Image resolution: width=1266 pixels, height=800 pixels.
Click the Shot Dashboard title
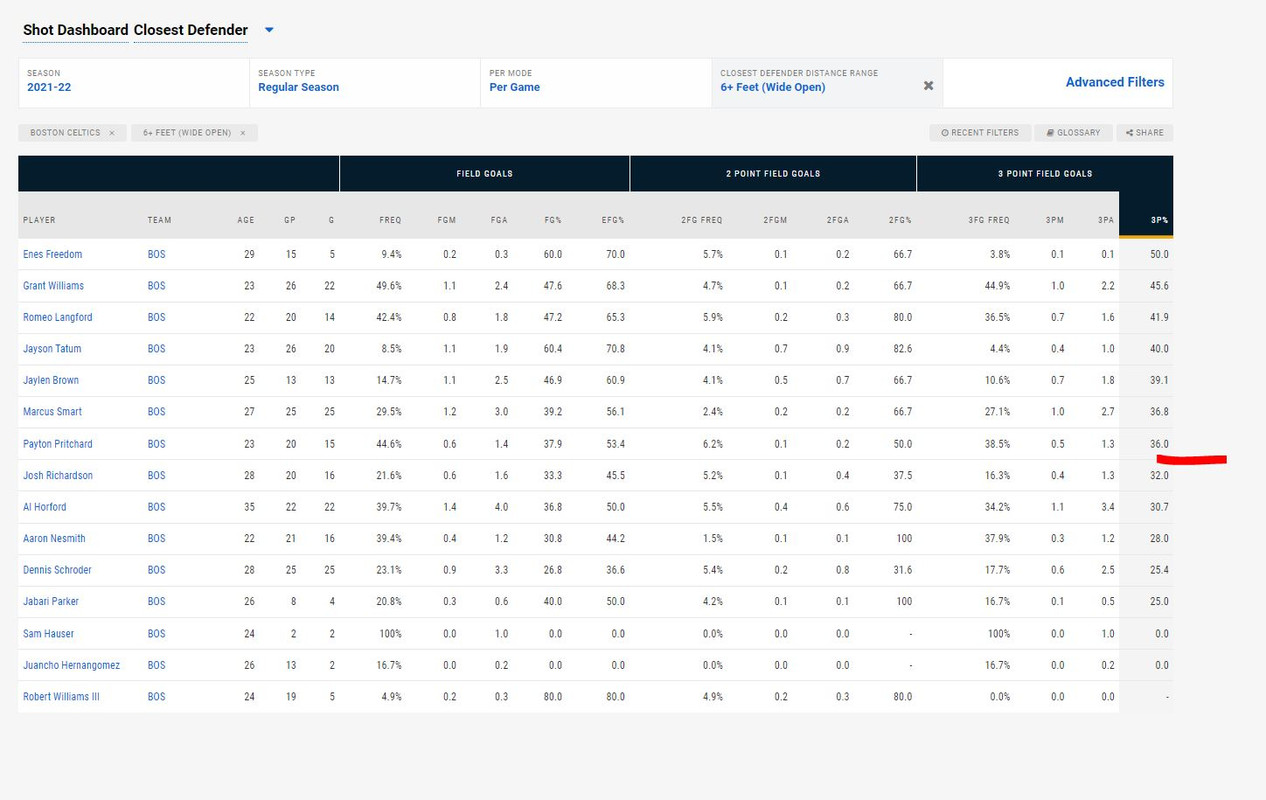76,30
